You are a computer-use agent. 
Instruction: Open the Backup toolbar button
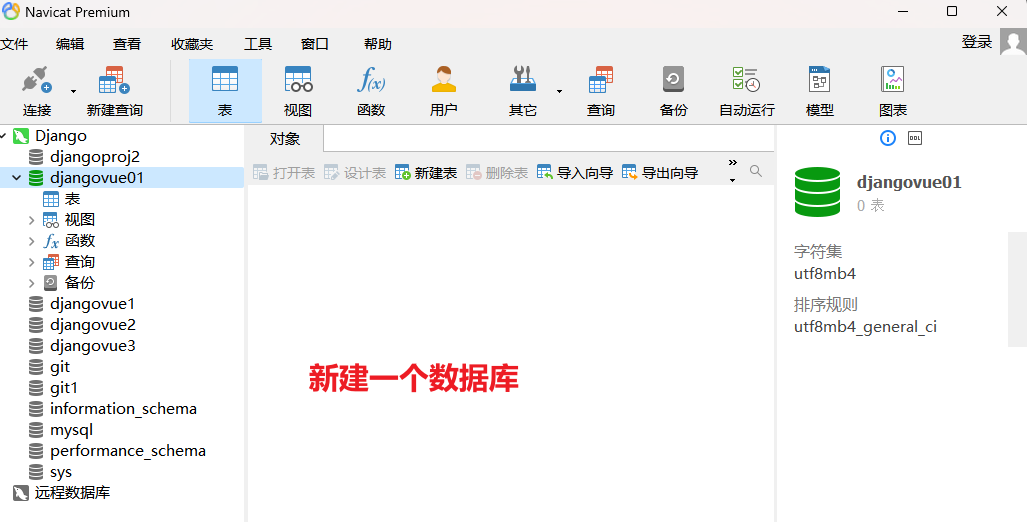(x=673, y=92)
